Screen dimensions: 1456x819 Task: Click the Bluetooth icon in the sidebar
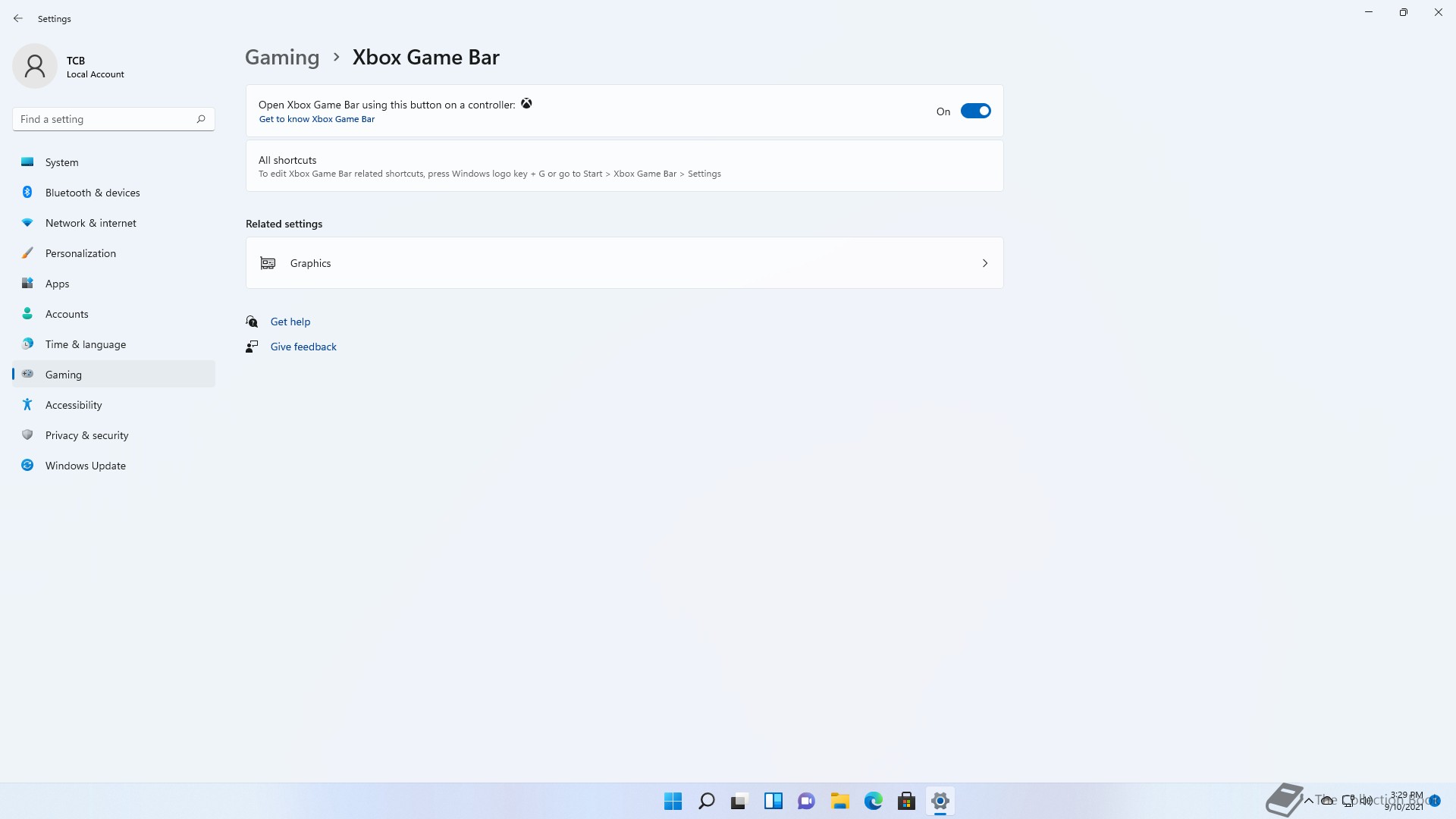tap(27, 192)
